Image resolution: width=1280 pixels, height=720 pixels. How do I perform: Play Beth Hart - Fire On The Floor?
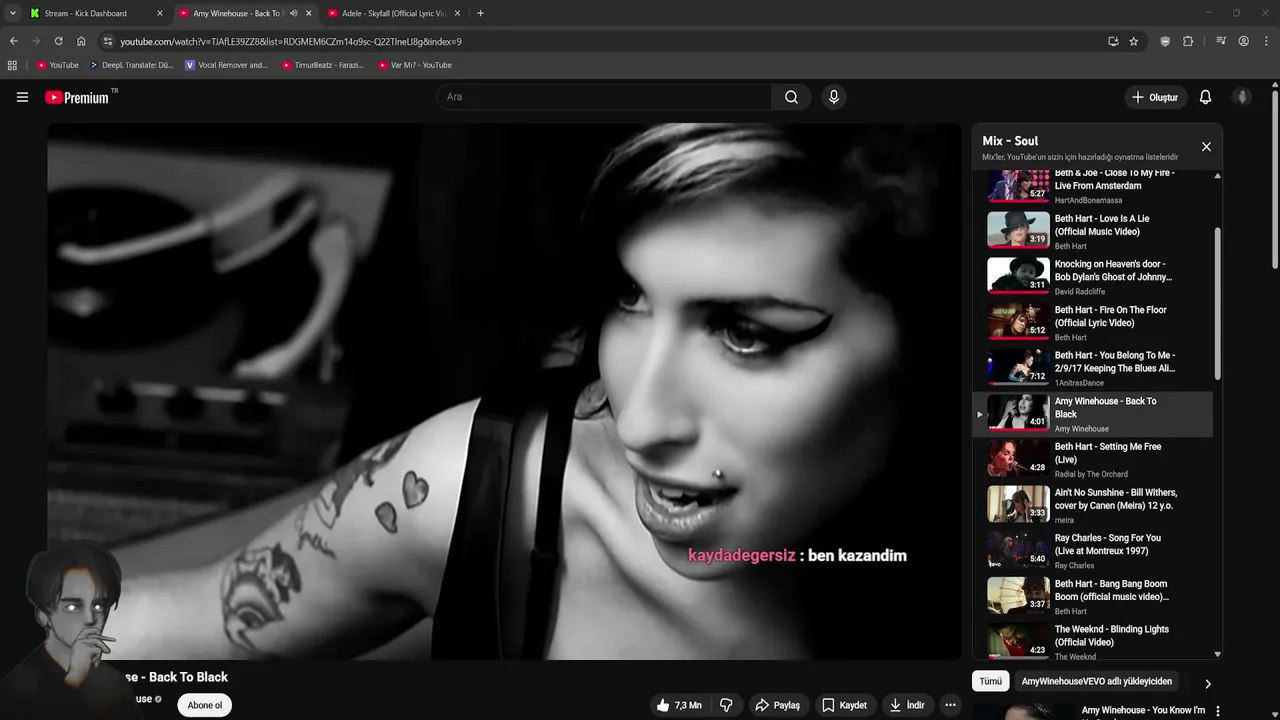click(x=1092, y=323)
